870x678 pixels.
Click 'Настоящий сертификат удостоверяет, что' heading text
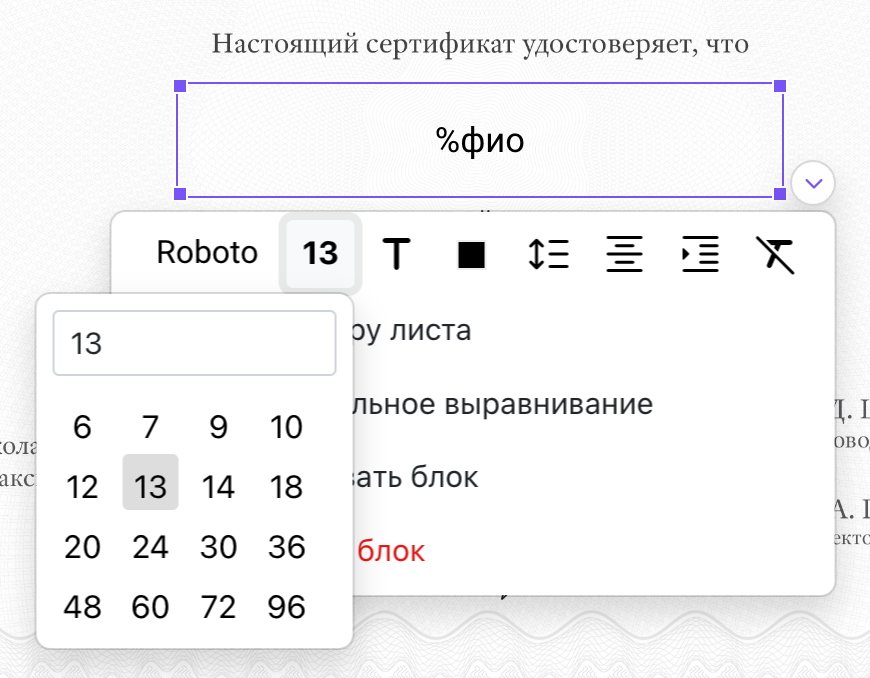coord(480,44)
